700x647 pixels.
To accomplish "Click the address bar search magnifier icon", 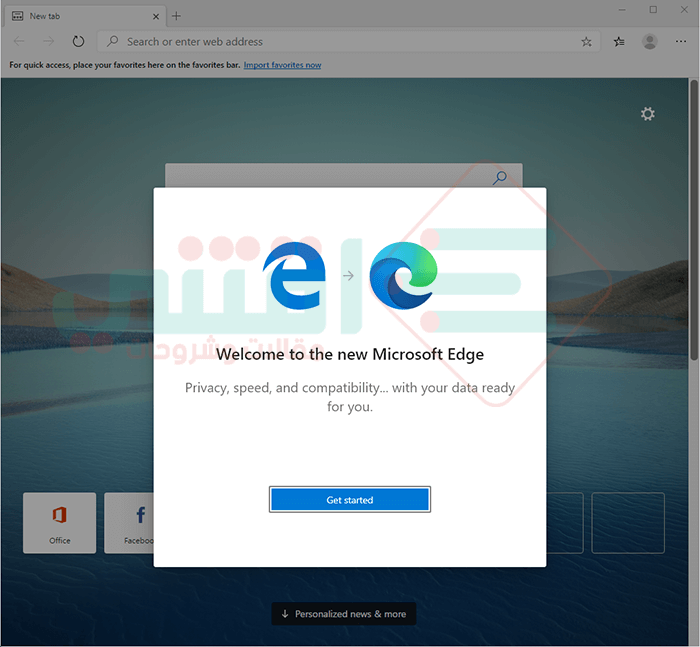I will coord(112,42).
